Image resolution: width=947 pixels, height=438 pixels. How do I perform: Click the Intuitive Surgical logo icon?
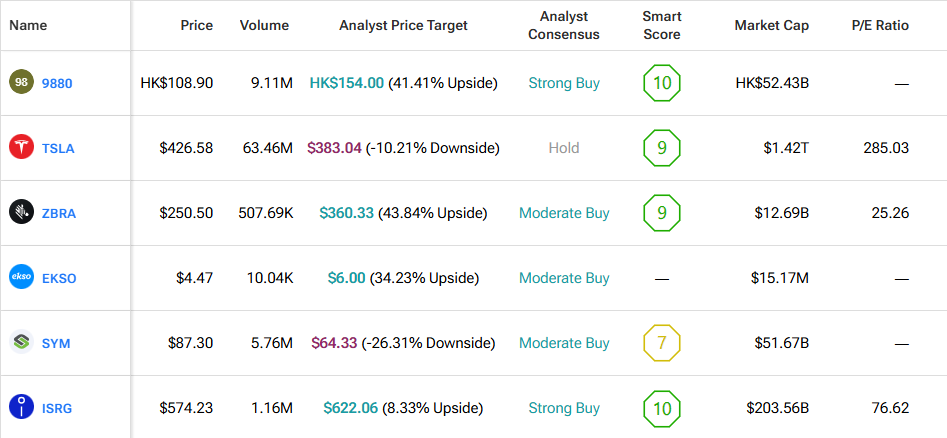(x=22, y=408)
